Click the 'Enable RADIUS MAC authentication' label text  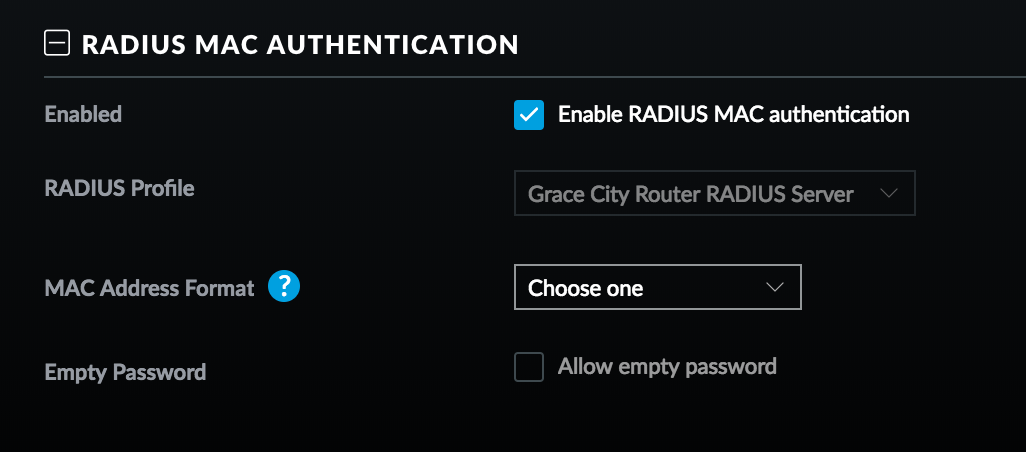point(733,115)
